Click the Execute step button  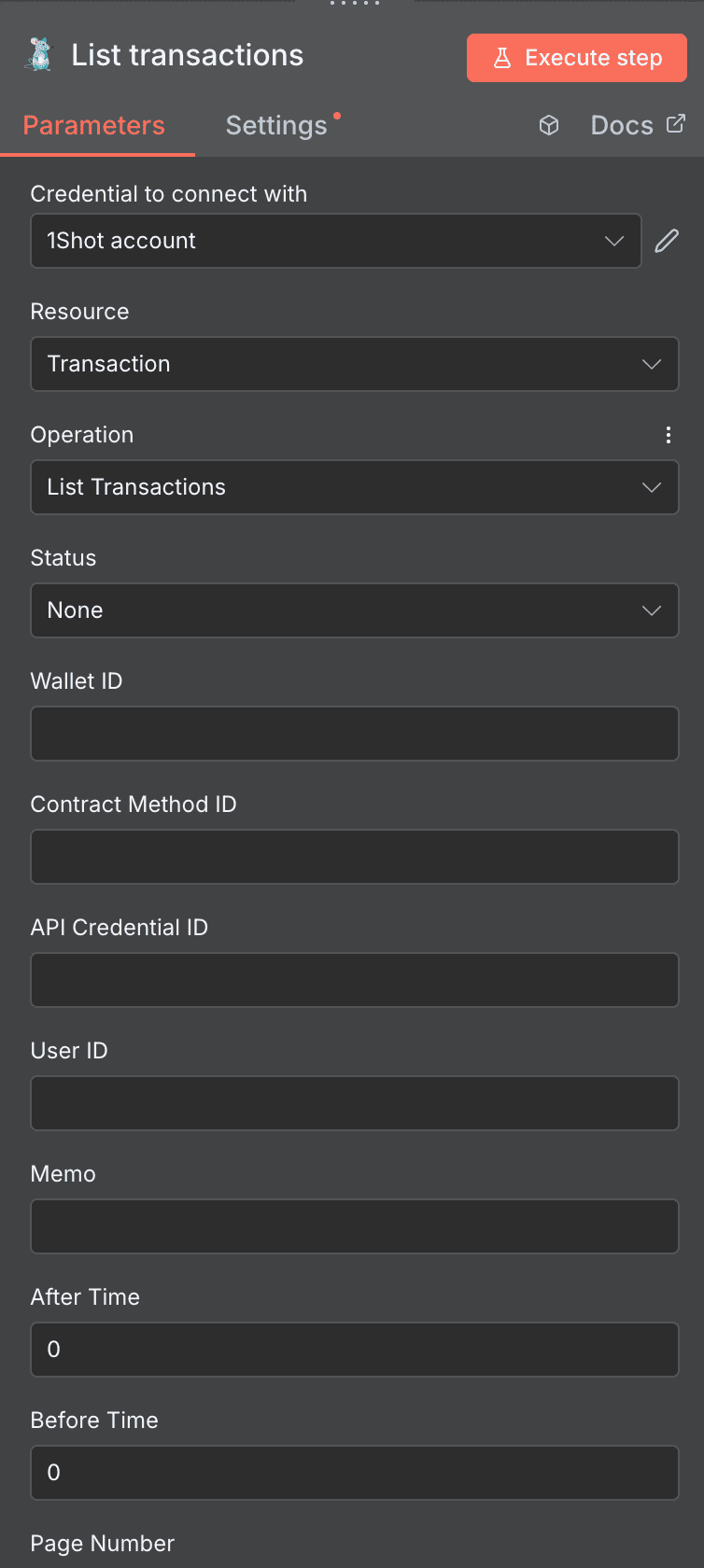(576, 57)
